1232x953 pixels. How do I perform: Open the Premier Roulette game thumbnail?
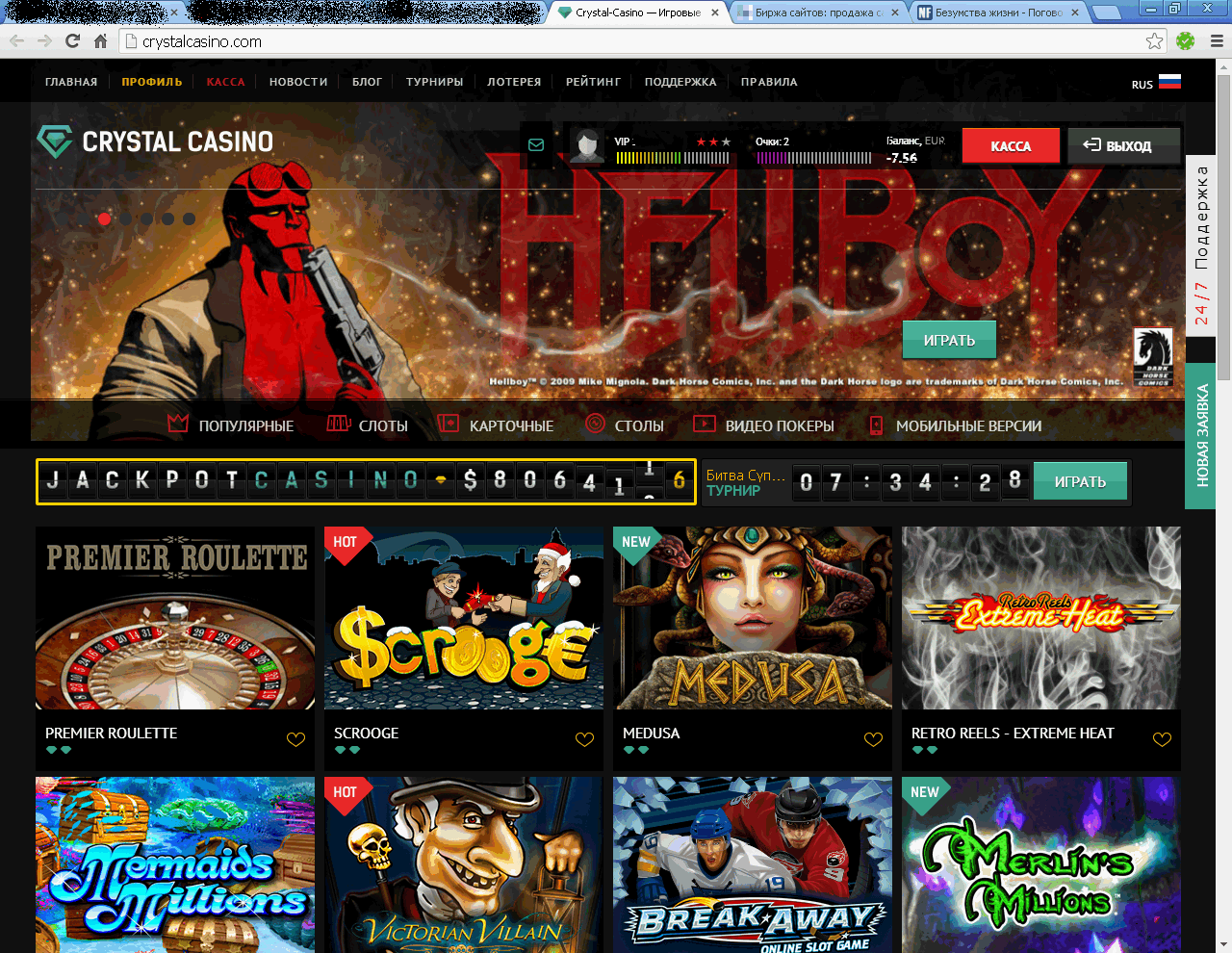175,618
